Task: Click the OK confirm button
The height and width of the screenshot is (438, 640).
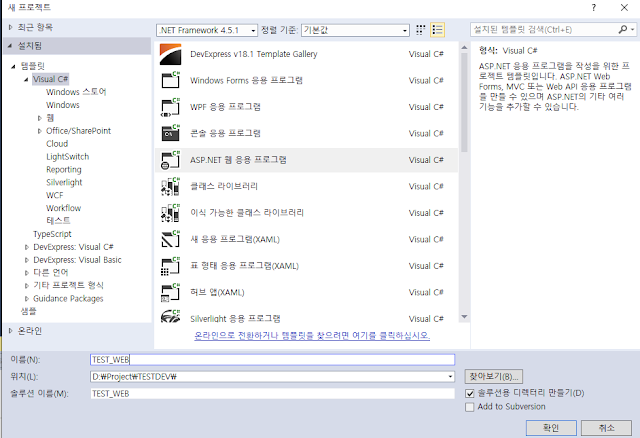Action: tap(551, 428)
